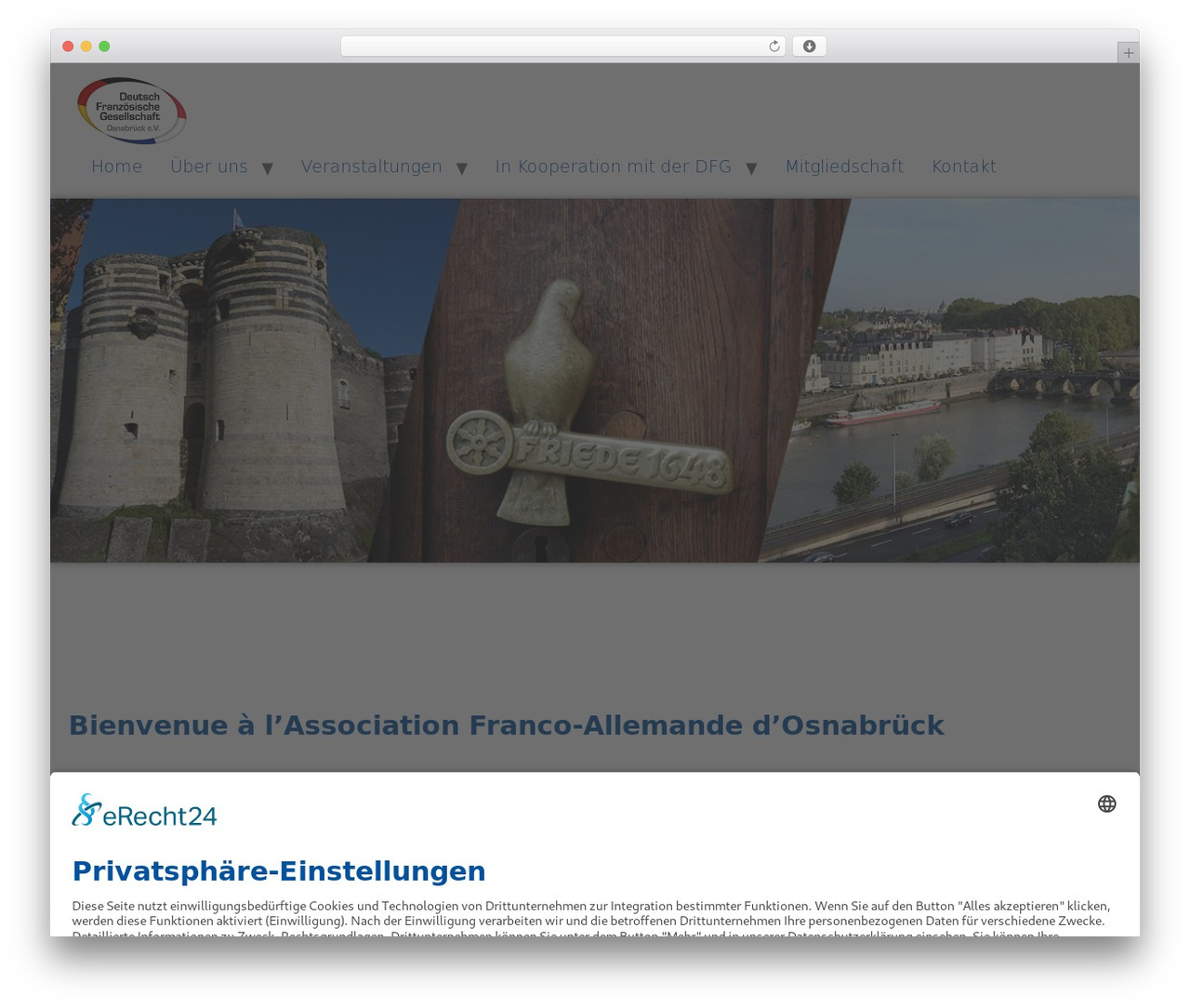The height and width of the screenshot is (1008, 1190).
Task: Click the language globe icon
Action: coord(1106,803)
